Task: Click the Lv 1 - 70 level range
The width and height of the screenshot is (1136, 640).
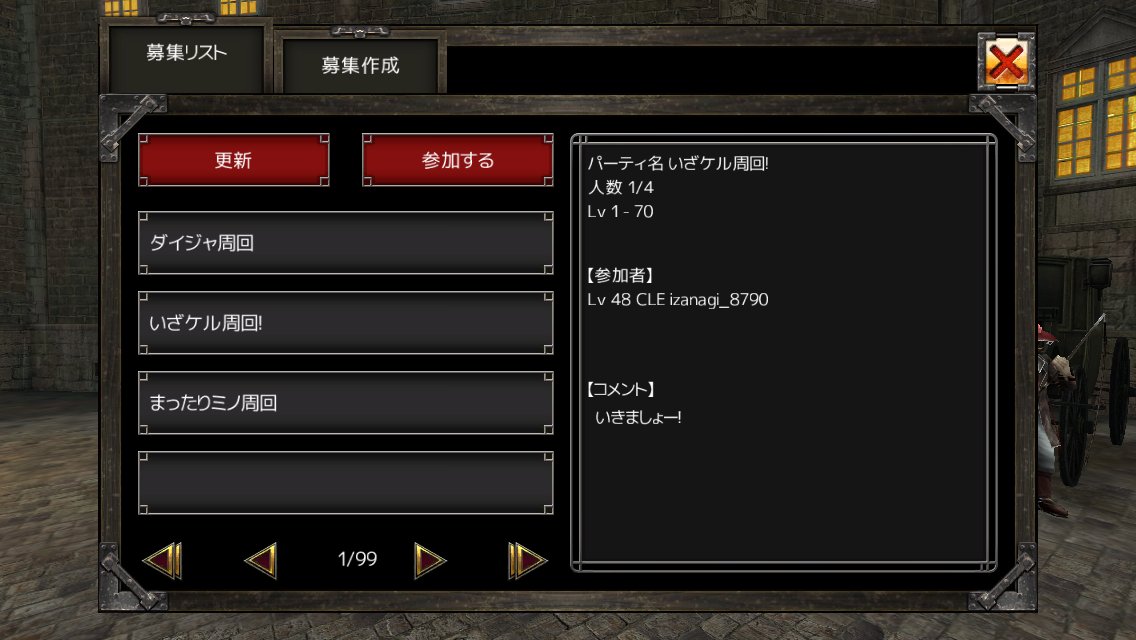Action: pos(620,212)
